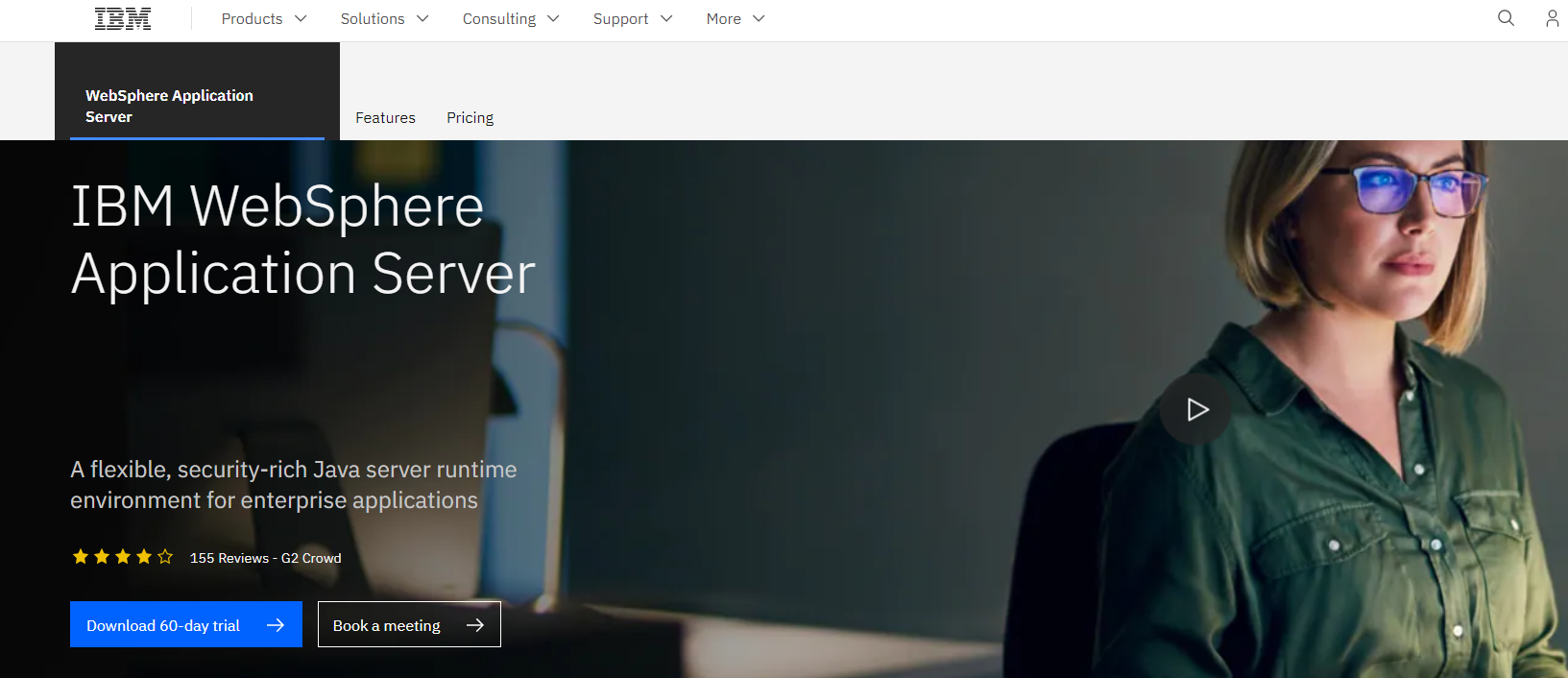The height and width of the screenshot is (678, 1568).
Task: Click the IBM logo
Action: 123,19
